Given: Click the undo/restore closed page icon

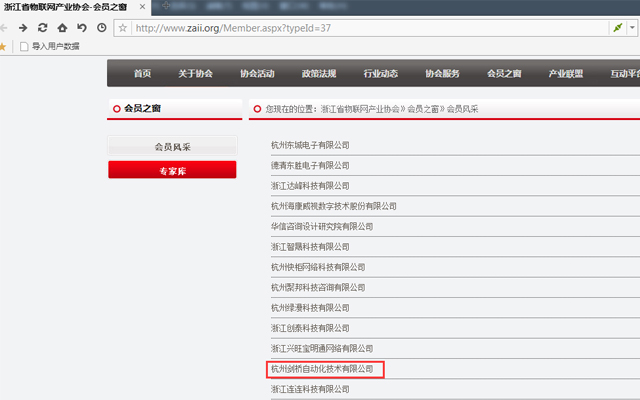Looking at the screenshot, I should click(x=82, y=28).
